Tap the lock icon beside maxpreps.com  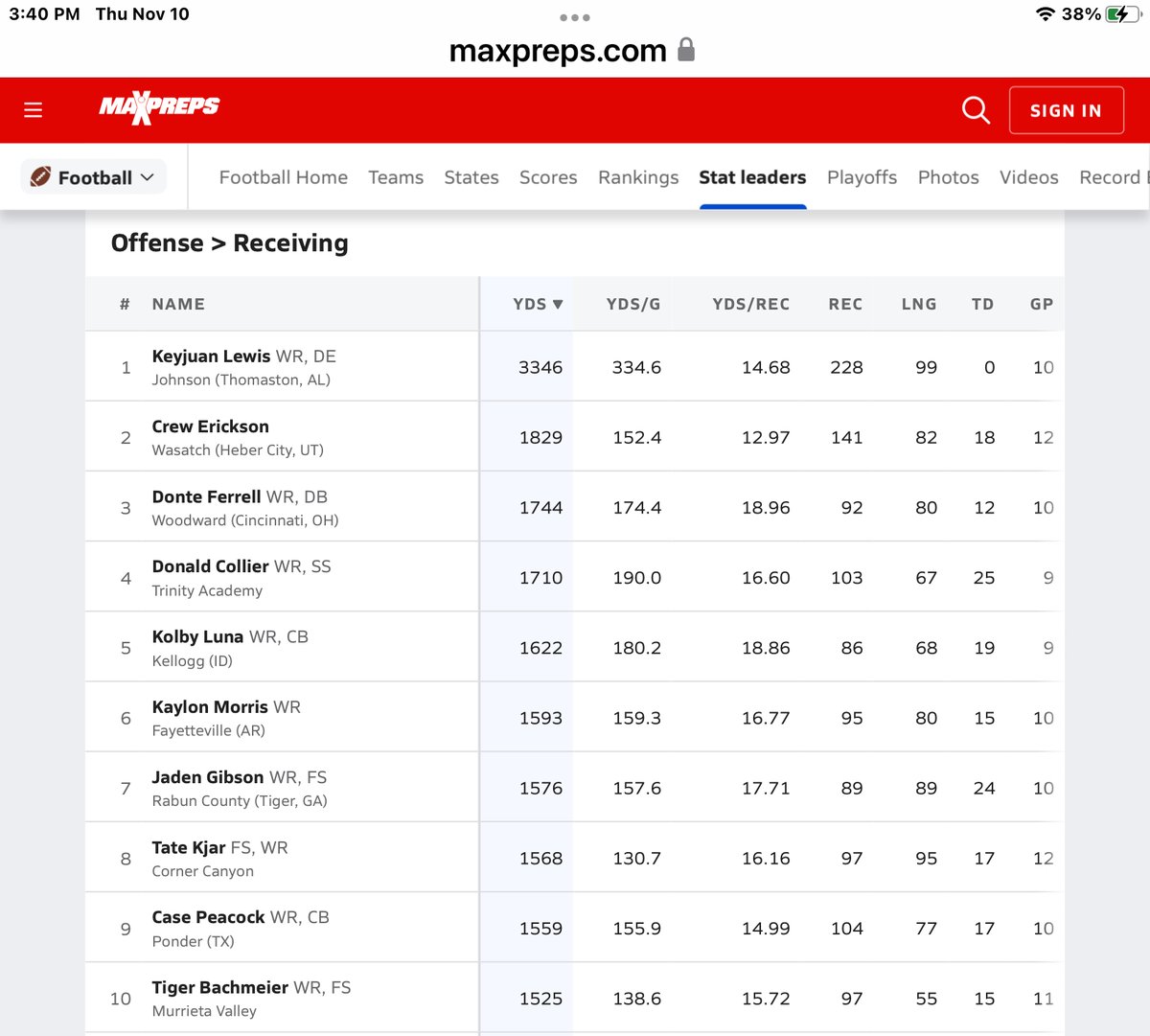click(x=686, y=49)
